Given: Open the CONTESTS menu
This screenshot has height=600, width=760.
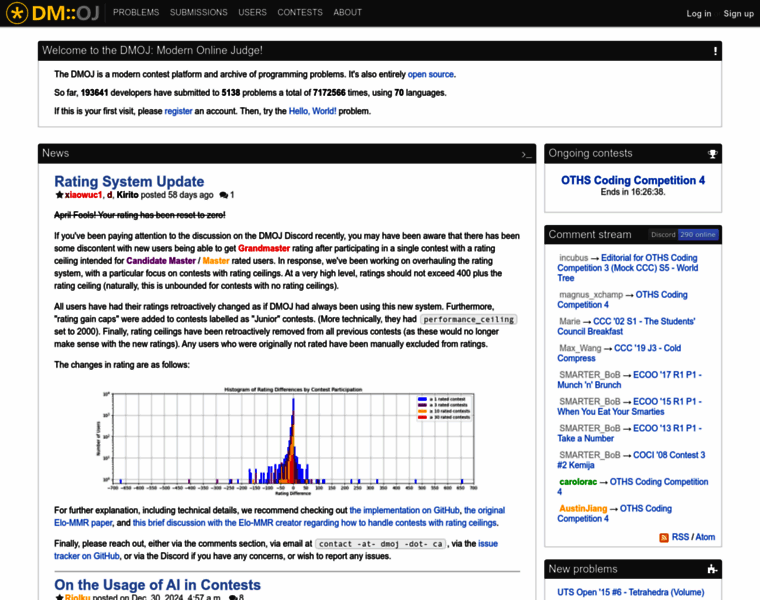Looking at the screenshot, I should 300,13.
